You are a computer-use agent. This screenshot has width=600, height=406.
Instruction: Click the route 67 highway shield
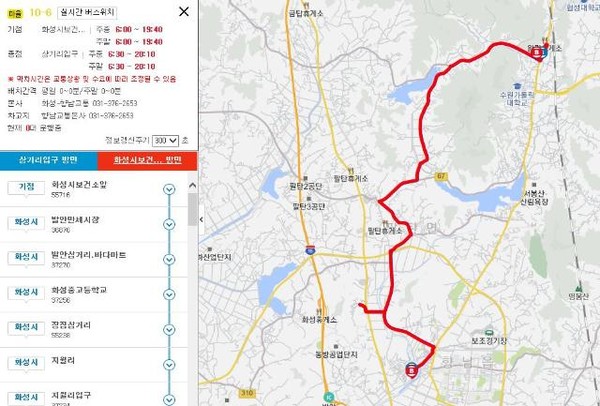pyautogui.click(x=441, y=176)
